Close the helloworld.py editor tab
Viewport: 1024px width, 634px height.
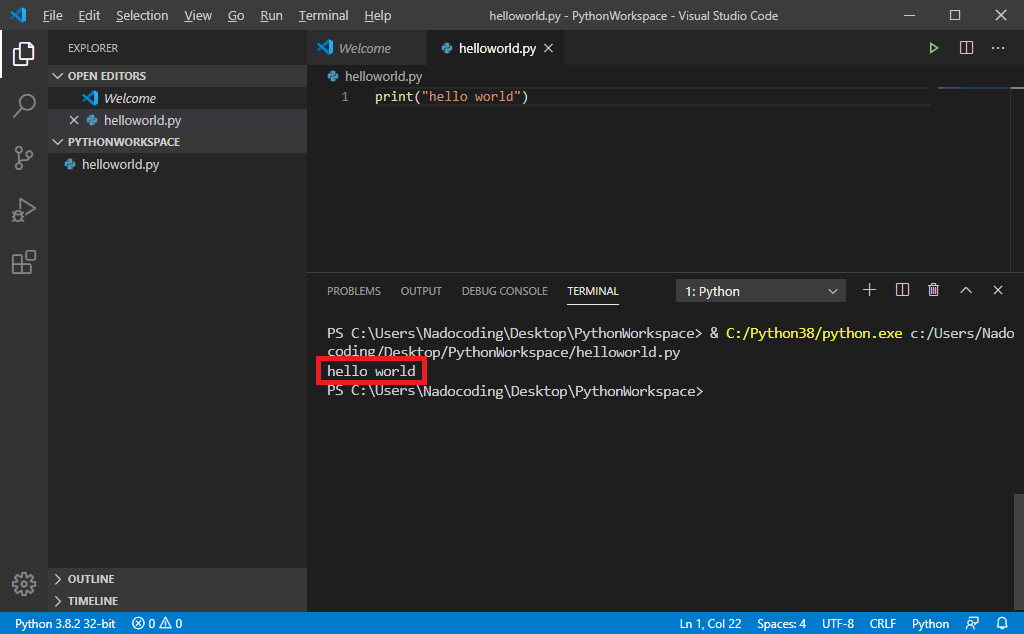click(x=549, y=48)
